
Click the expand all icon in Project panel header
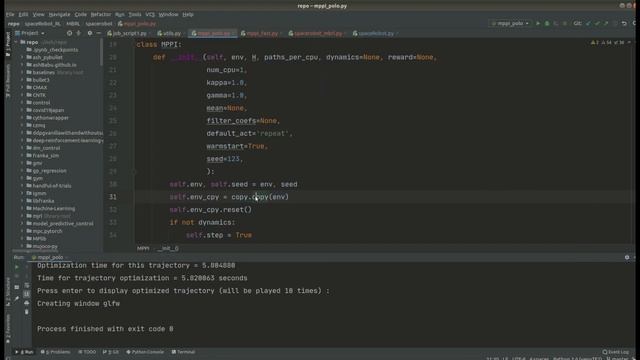click(x=79, y=33)
